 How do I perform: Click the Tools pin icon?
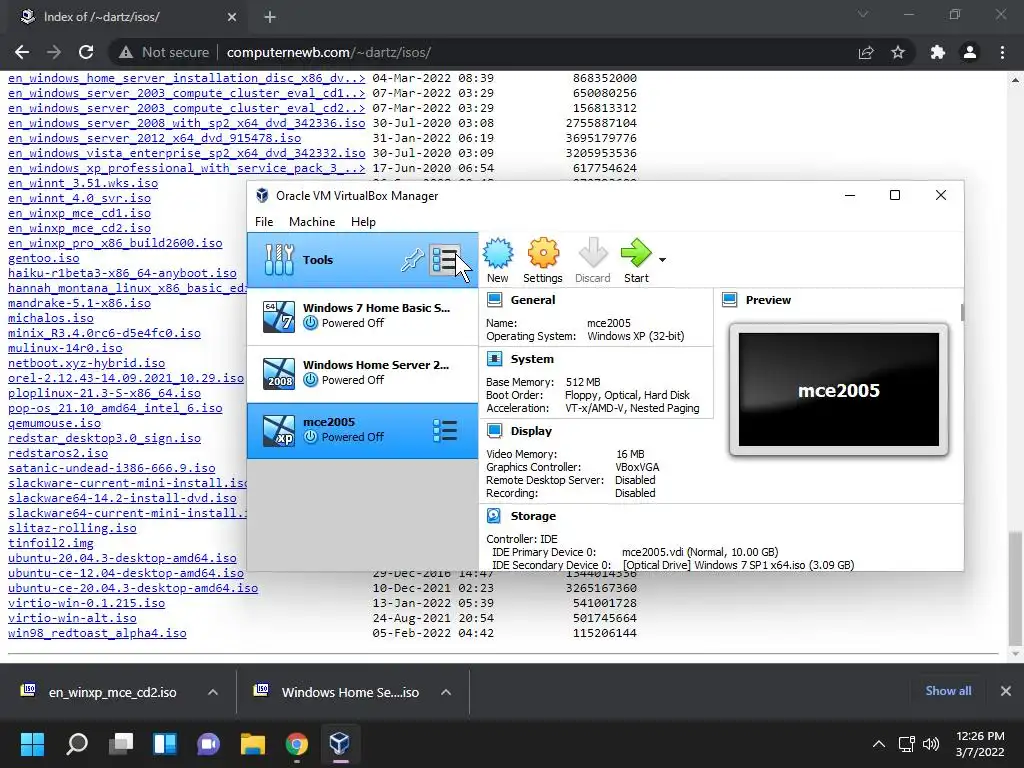pos(412,261)
